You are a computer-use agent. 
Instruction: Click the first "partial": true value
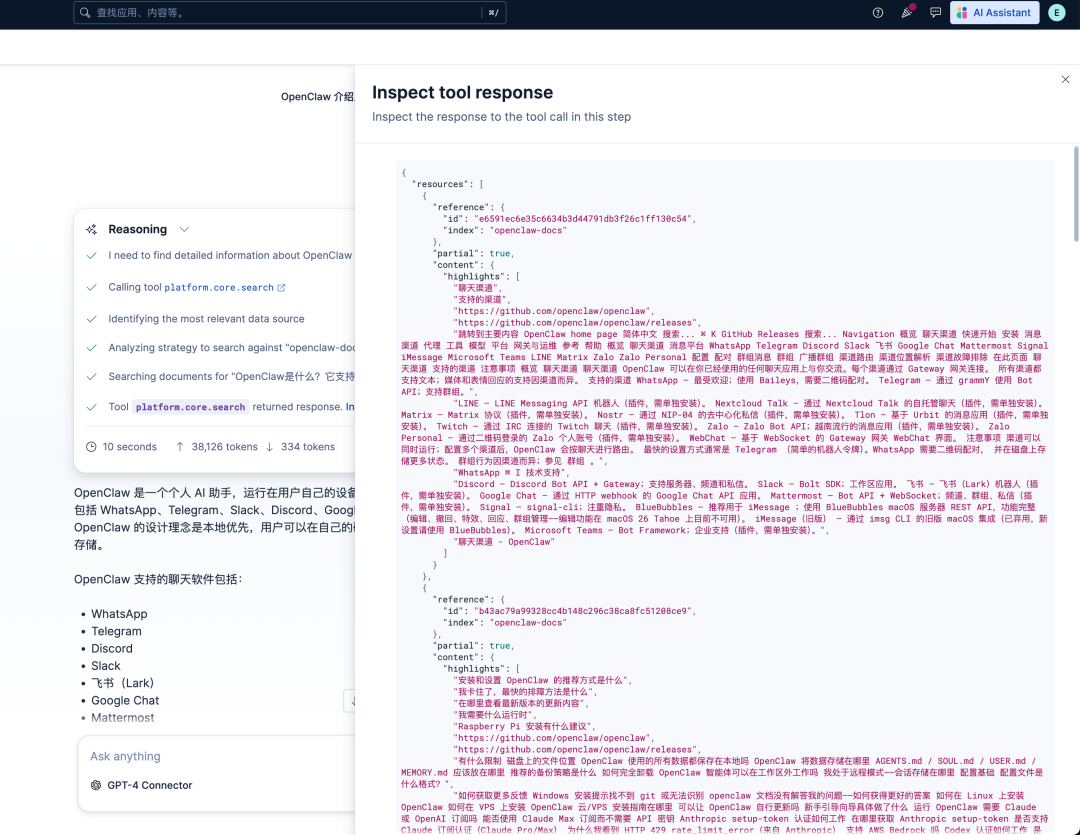(x=500, y=254)
